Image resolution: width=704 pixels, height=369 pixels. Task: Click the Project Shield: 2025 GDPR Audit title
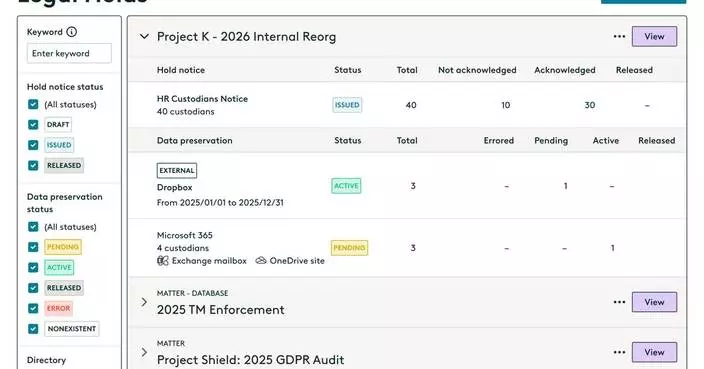click(251, 360)
